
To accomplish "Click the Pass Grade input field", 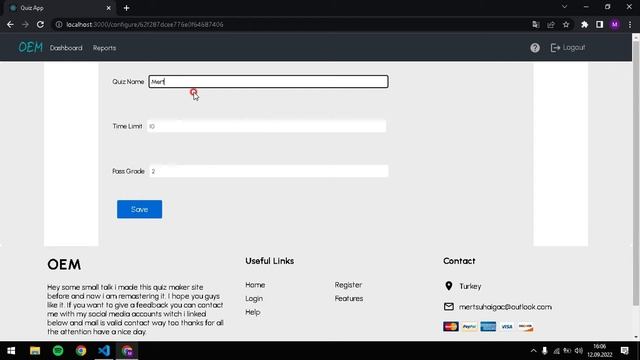I will click(x=269, y=171).
